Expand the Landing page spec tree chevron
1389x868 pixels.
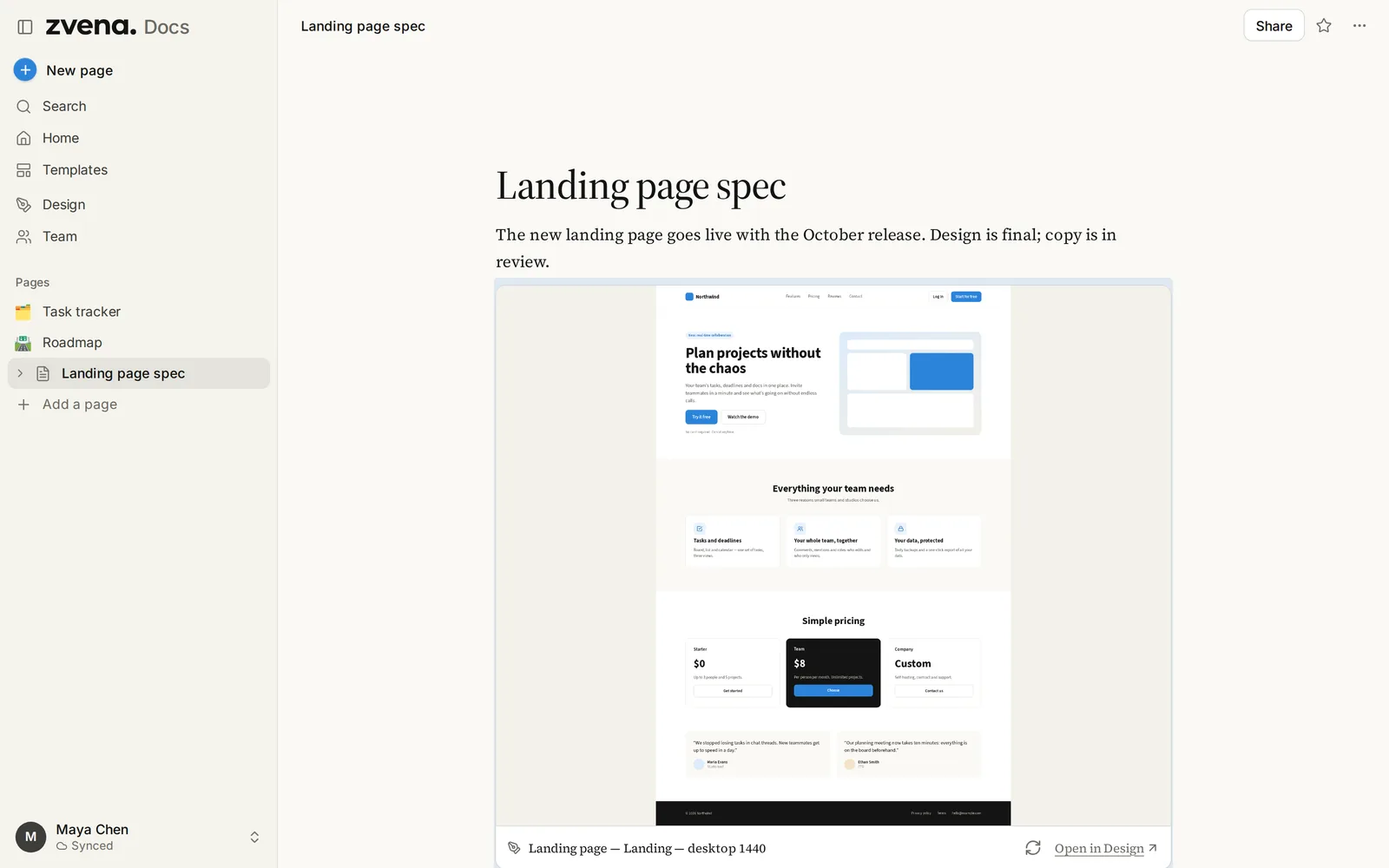pos(20,373)
